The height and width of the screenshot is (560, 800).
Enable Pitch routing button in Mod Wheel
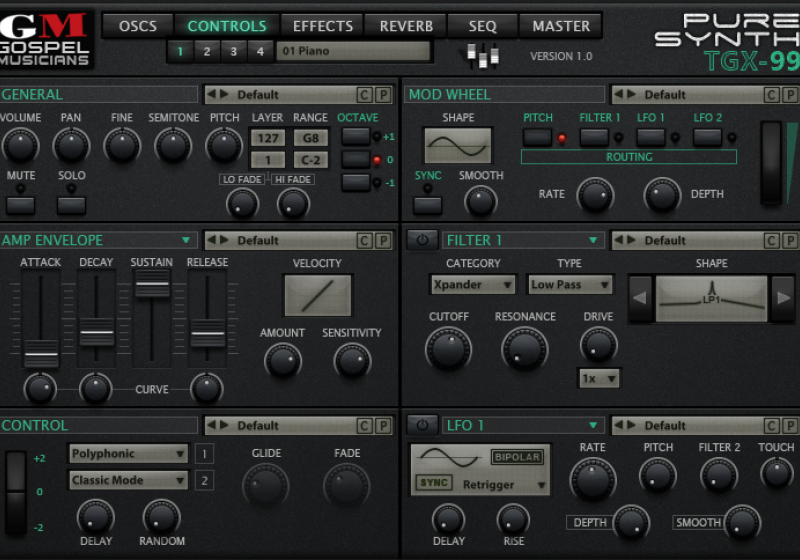[537, 137]
